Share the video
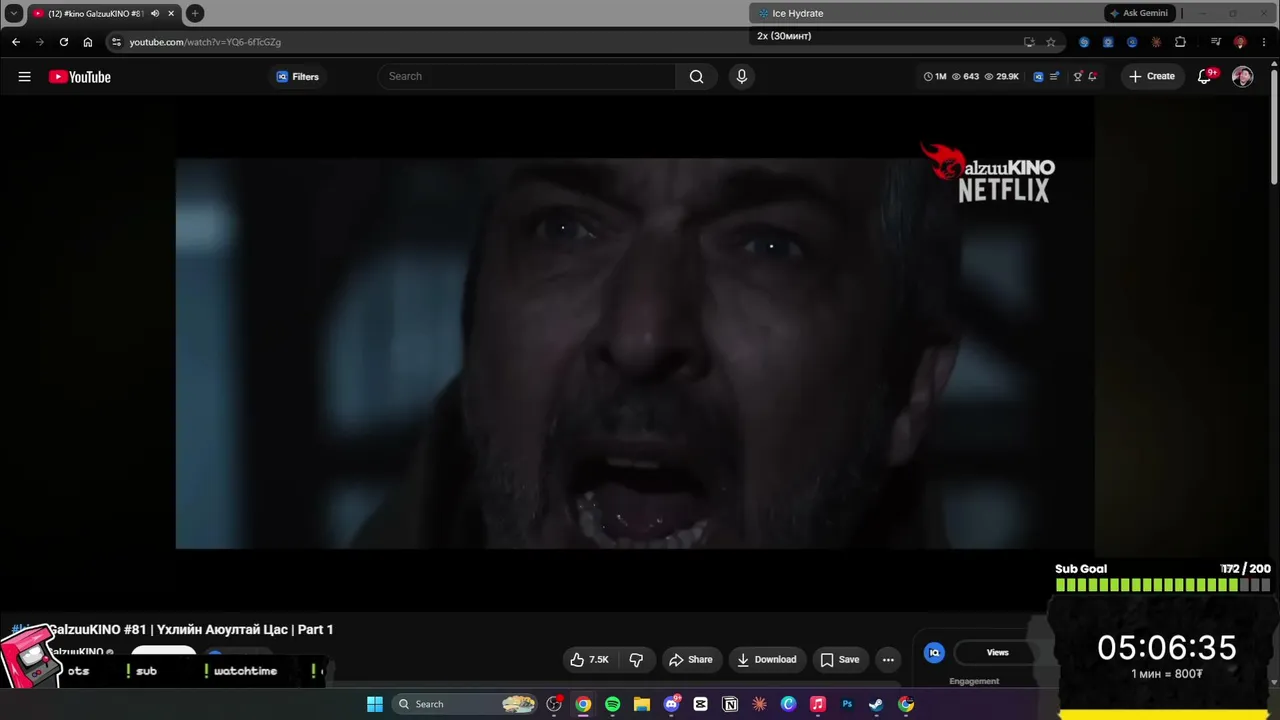Image resolution: width=1280 pixels, height=720 pixels. 690,660
